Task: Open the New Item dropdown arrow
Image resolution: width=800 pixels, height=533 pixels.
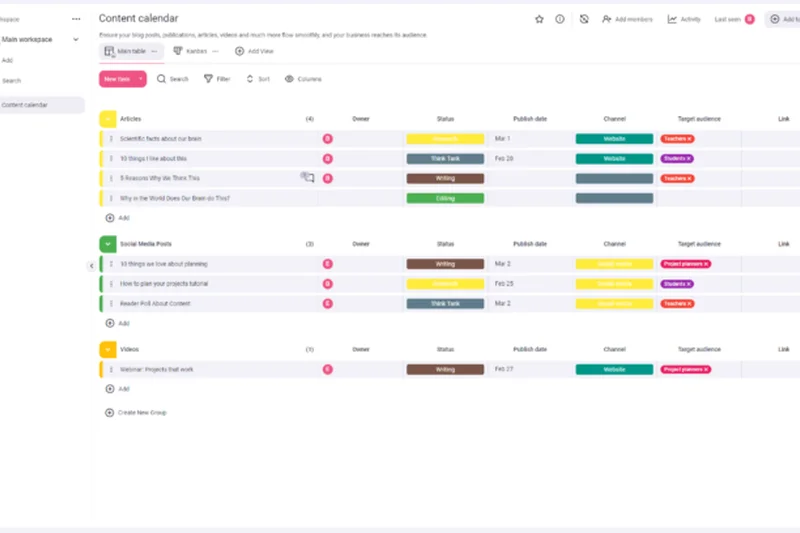Action: coord(141,79)
